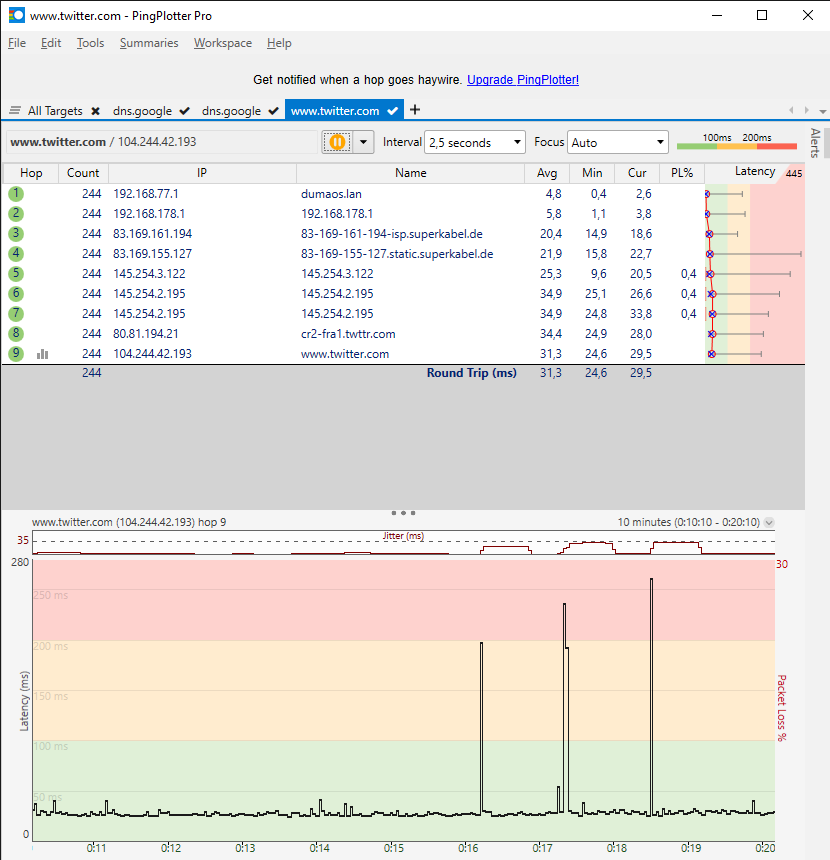Click the PL% column header
Viewport: 830px width, 860px height.
click(x=682, y=173)
